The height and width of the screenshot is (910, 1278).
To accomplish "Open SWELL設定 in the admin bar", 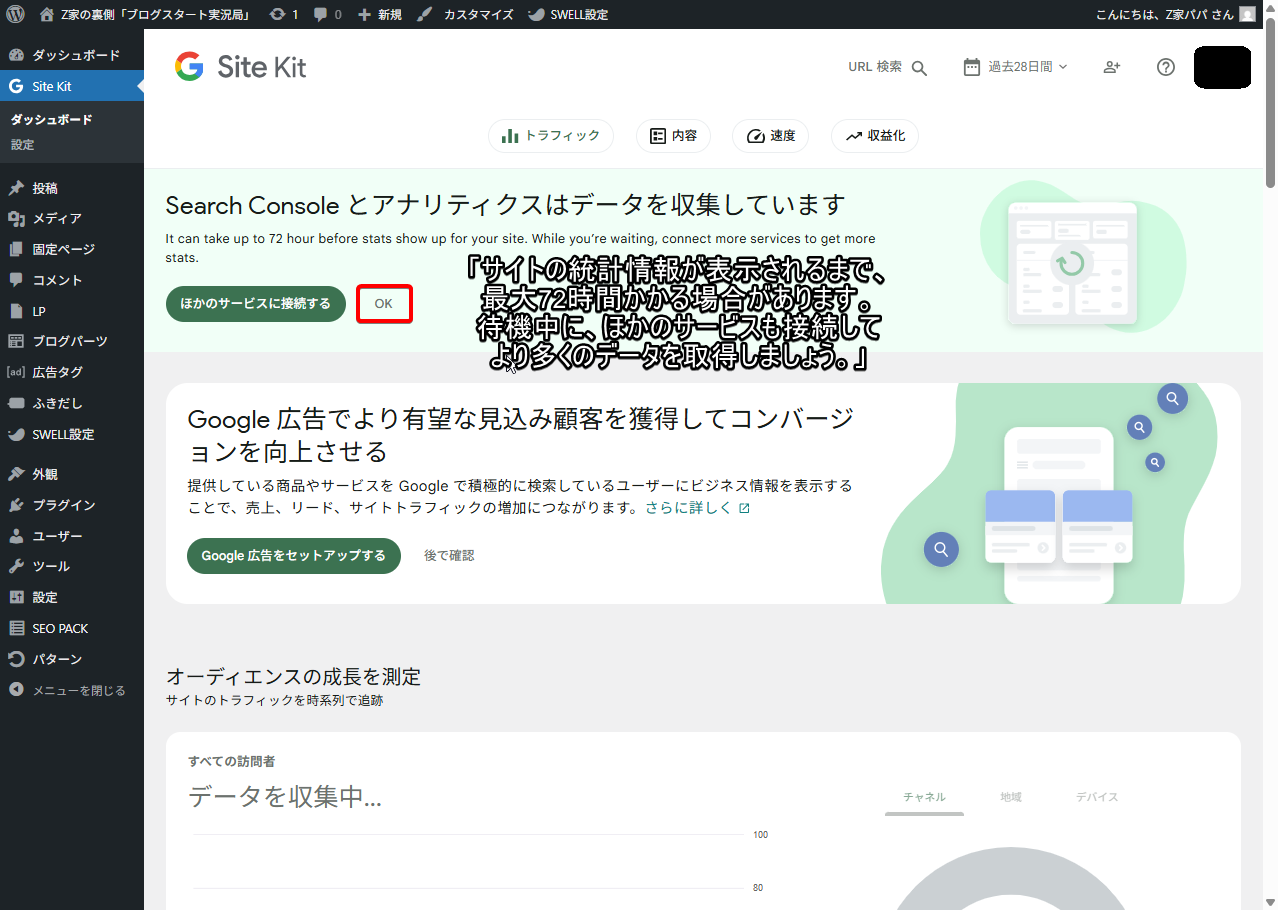I will tap(567, 14).
